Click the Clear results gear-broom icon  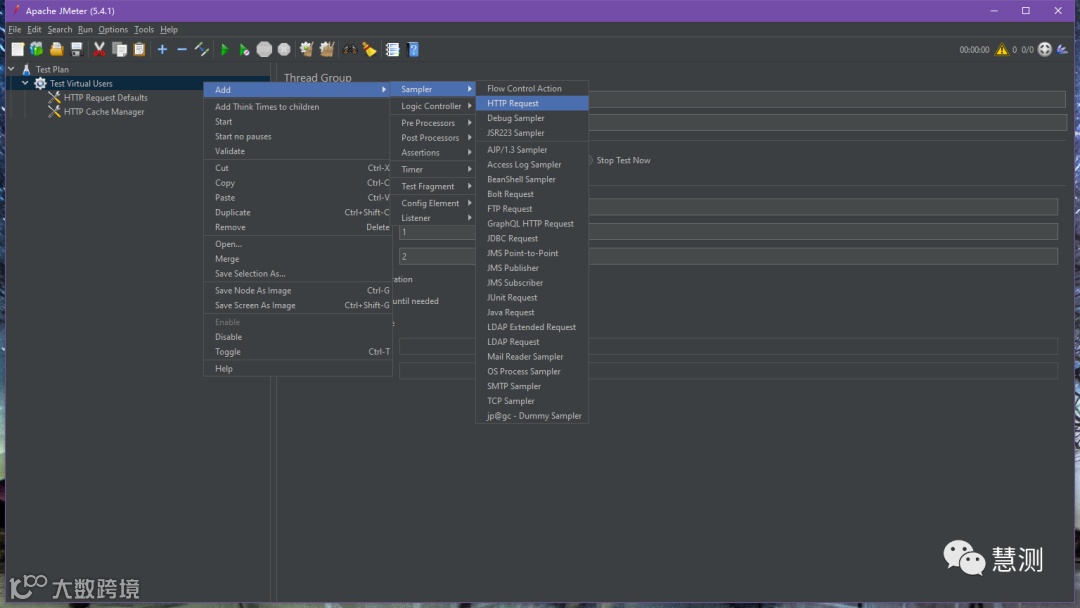click(x=307, y=50)
